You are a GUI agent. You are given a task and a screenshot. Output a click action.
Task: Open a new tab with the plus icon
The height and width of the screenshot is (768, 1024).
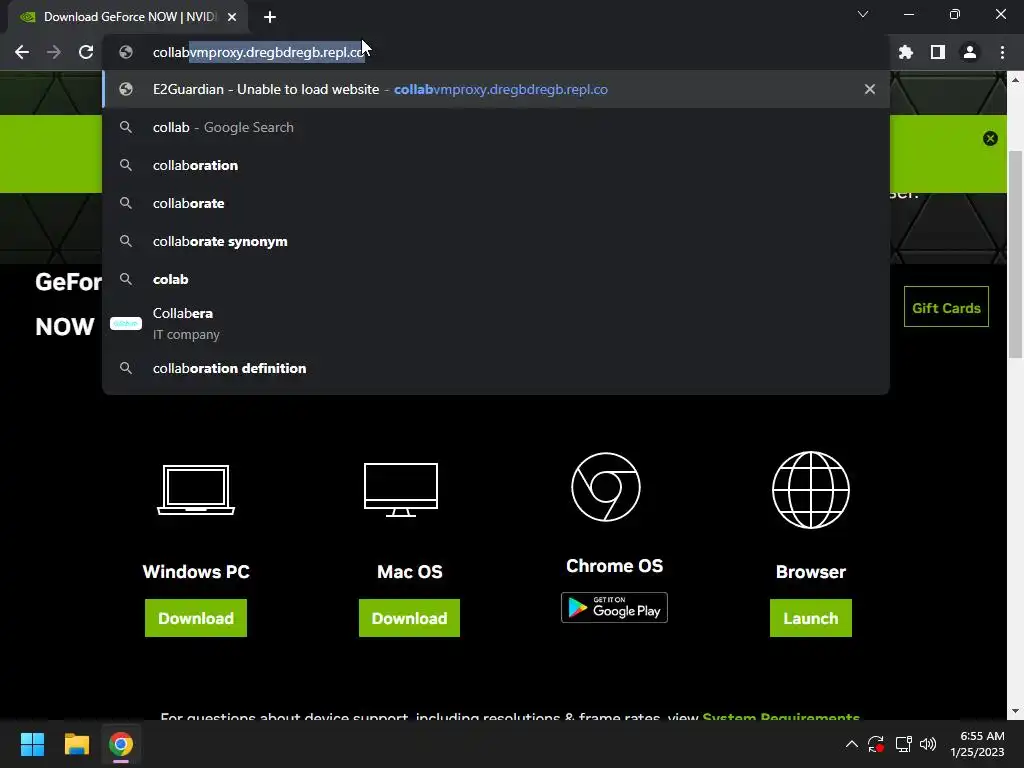click(270, 17)
